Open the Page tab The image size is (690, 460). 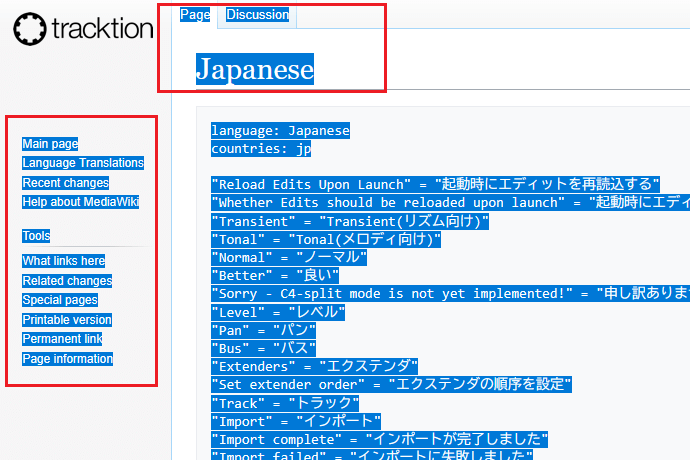[194, 15]
